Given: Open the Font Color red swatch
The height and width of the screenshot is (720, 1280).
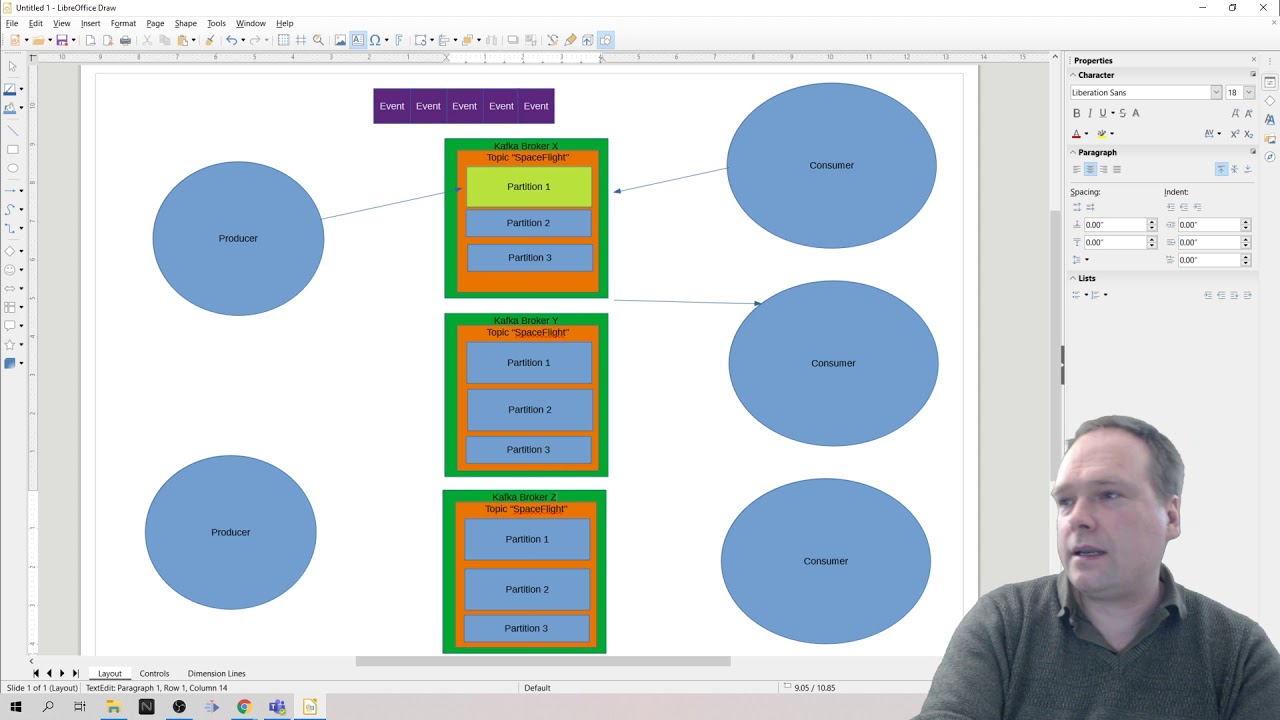Looking at the screenshot, I should [x=1077, y=134].
